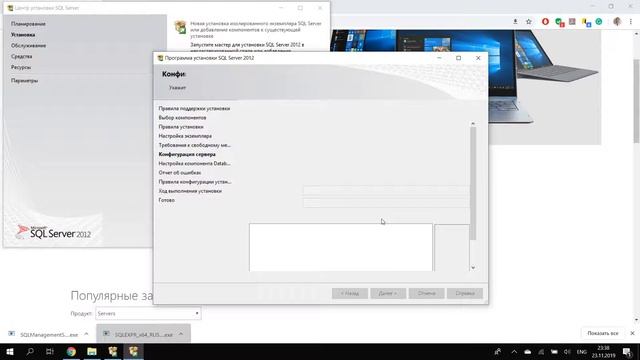Open the Action Center notifications icon
This screenshot has width=640, height=360.
(x=627, y=352)
